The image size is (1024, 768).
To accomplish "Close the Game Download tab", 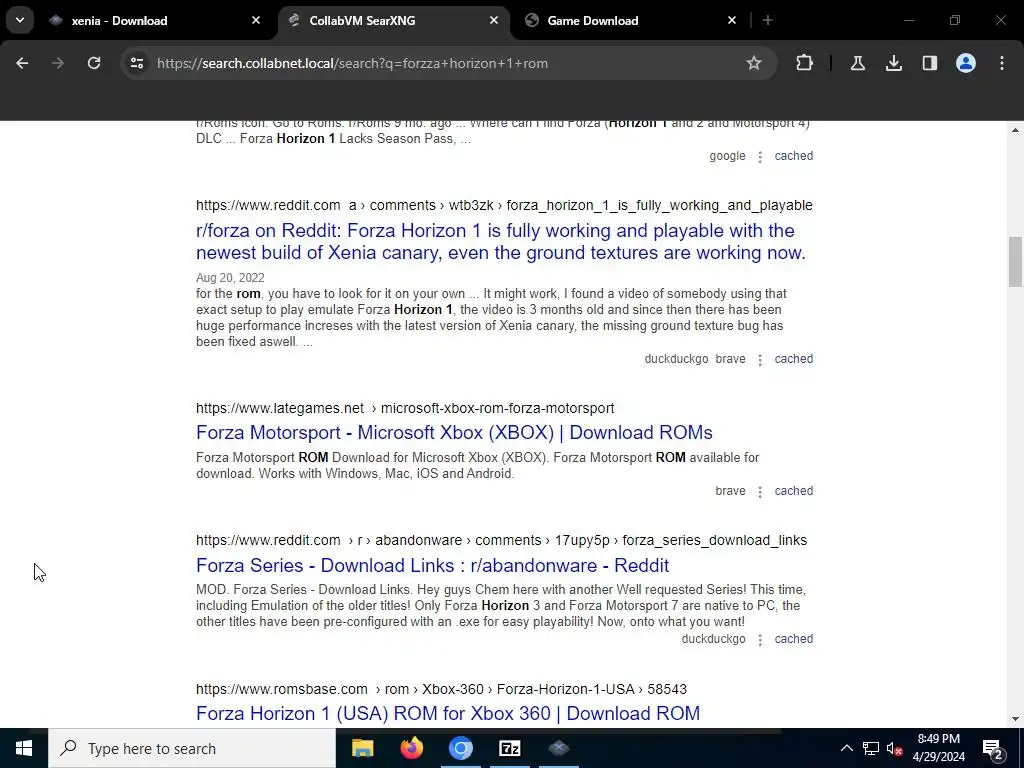I will pos(731,20).
